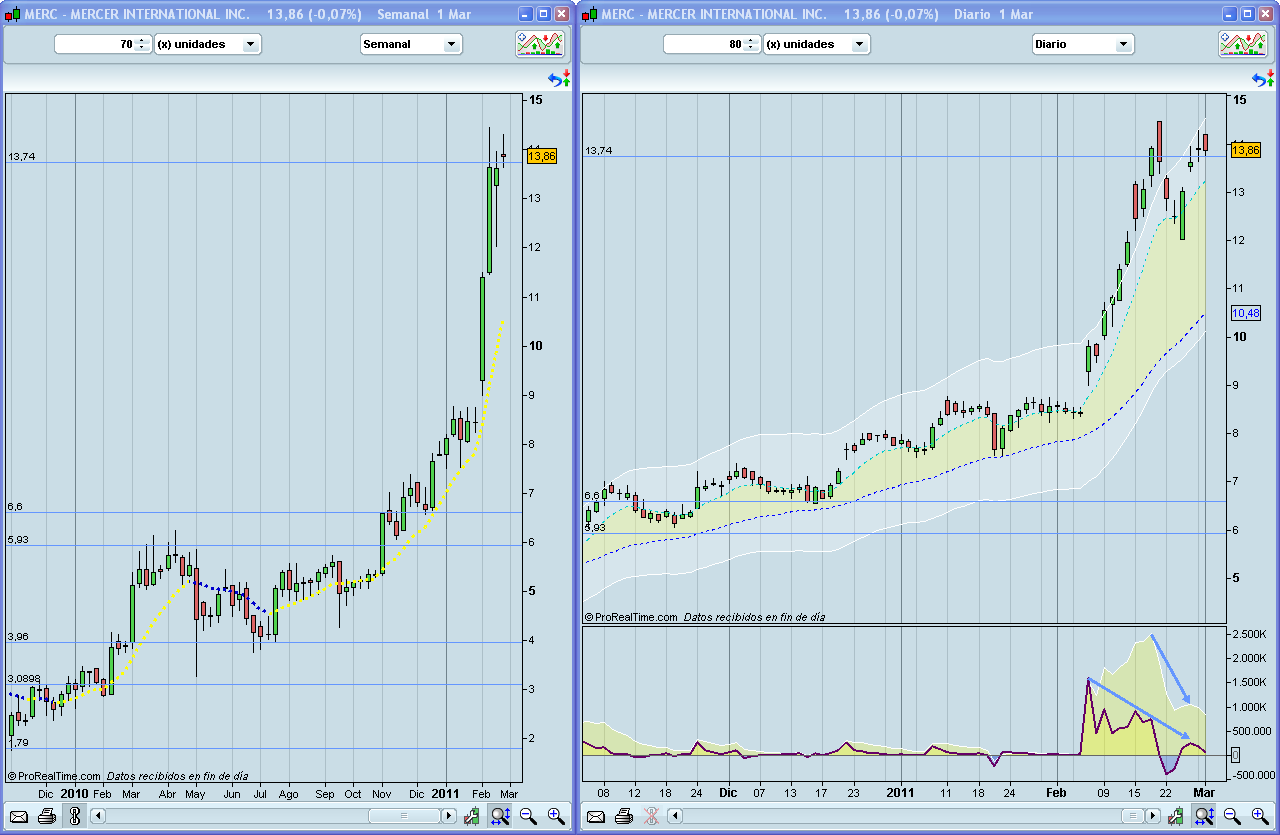1280x835 pixels.
Task: Print the daily chart
Action: click(623, 817)
